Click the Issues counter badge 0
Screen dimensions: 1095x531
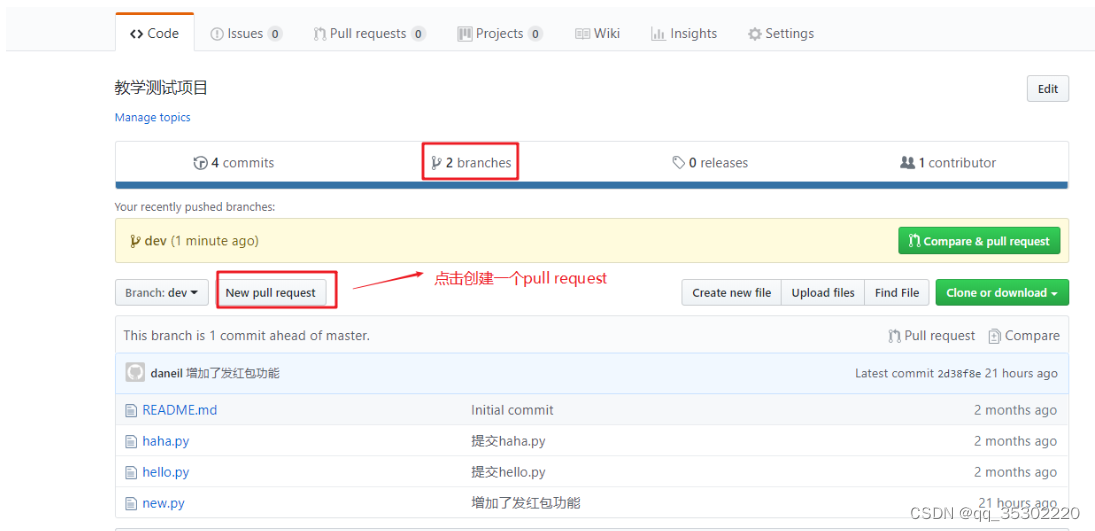(x=274, y=34)
